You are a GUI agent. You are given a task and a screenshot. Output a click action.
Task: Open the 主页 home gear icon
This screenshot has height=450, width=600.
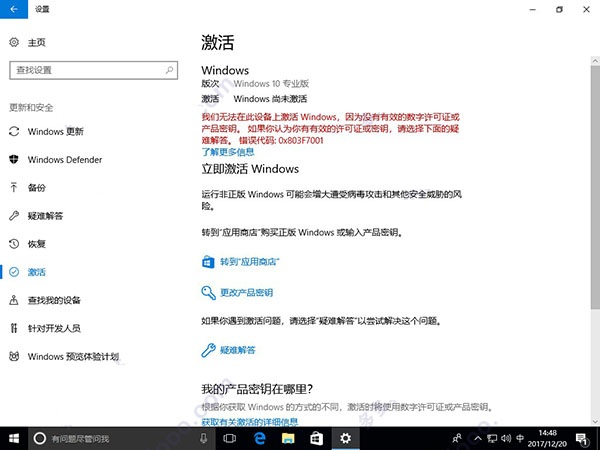[14, 42]
